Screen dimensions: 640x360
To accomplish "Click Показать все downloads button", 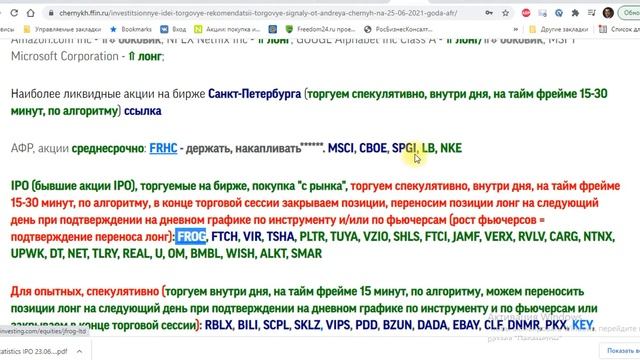I will (622, 351).
